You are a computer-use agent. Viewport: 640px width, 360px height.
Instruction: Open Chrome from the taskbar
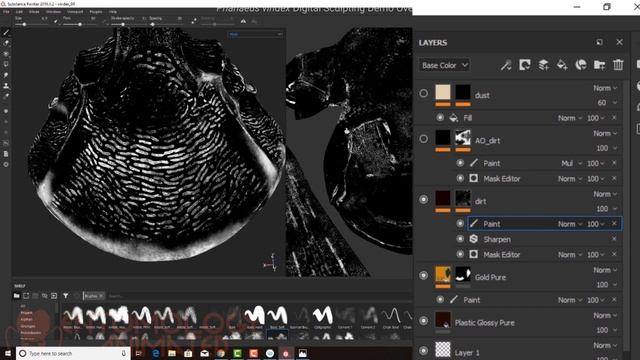[x=221, y=353]
